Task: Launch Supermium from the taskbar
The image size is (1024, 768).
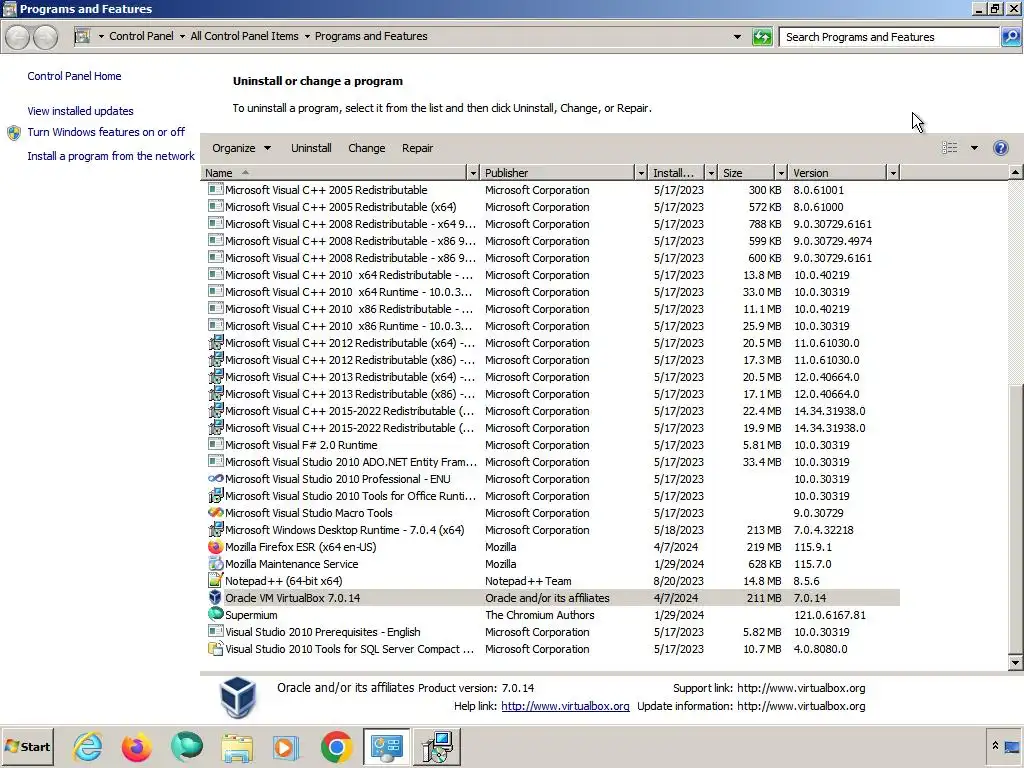Action: click(x=187, y=747)
